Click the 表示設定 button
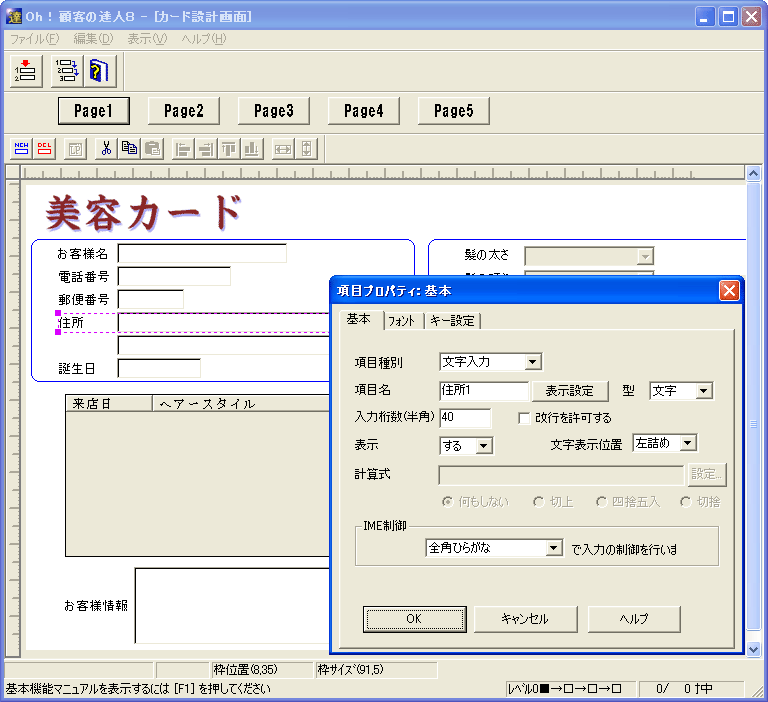Viewport: 768px width, 702px height. pos(570,391)
